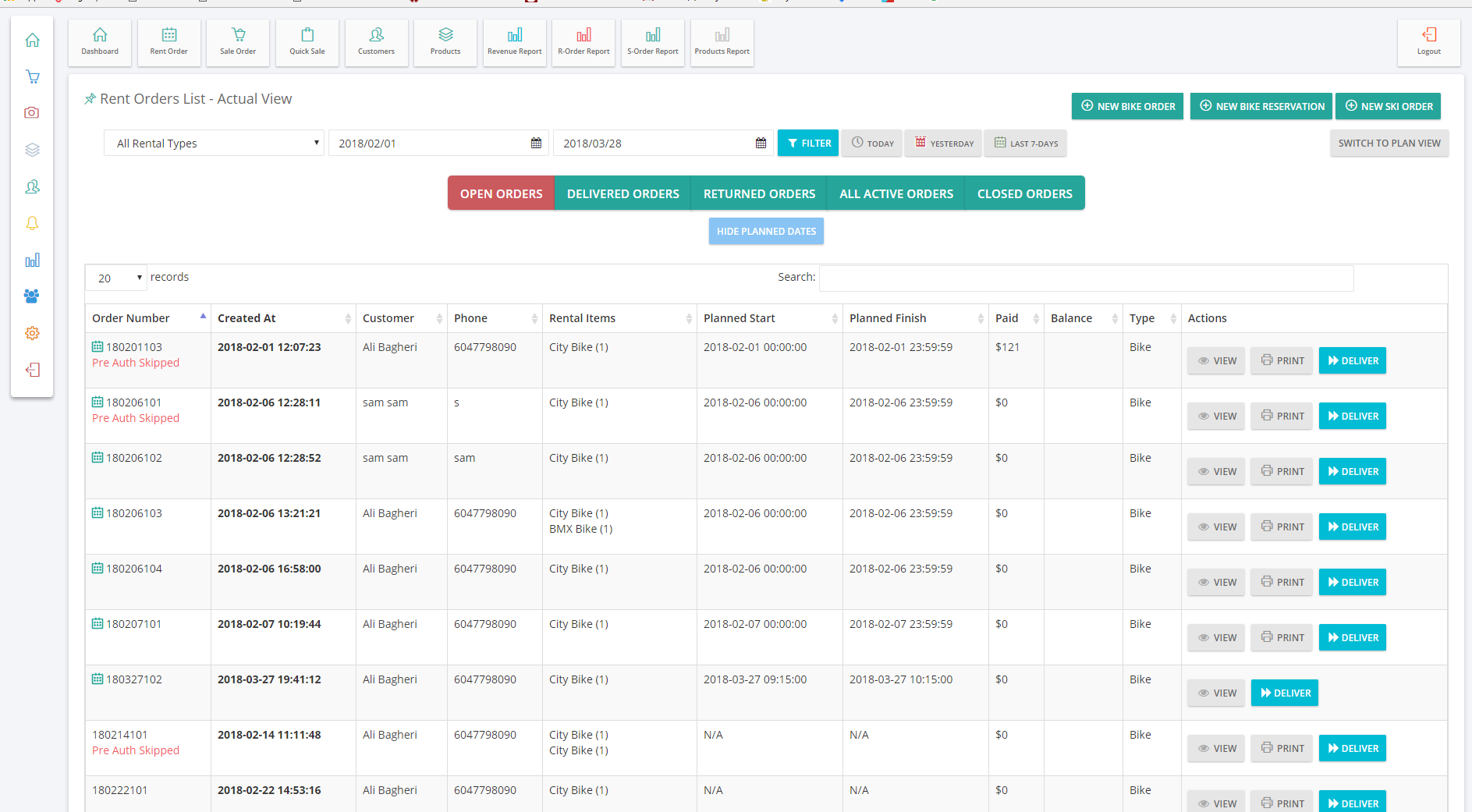The height and width of the screenshot is (812, 1472).
Task: Open the bell notifications sidebar icon
Action: pyautogui.click(x=32, y=223)
